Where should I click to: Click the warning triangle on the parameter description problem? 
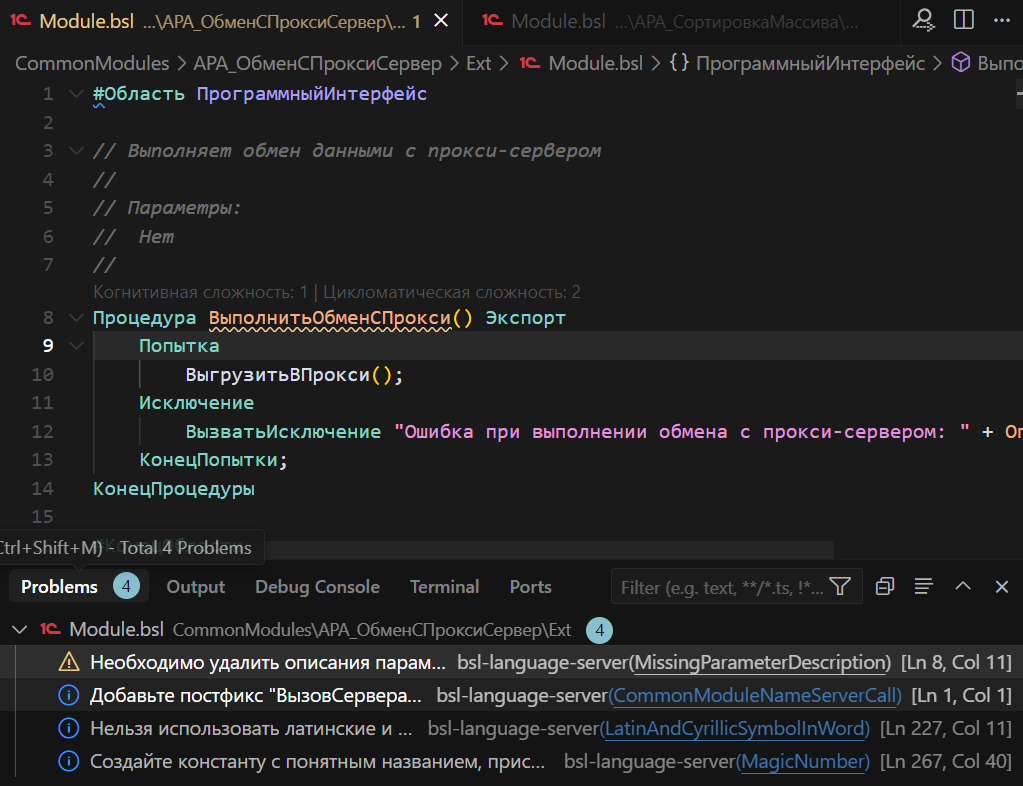click(x=68, y=662)
